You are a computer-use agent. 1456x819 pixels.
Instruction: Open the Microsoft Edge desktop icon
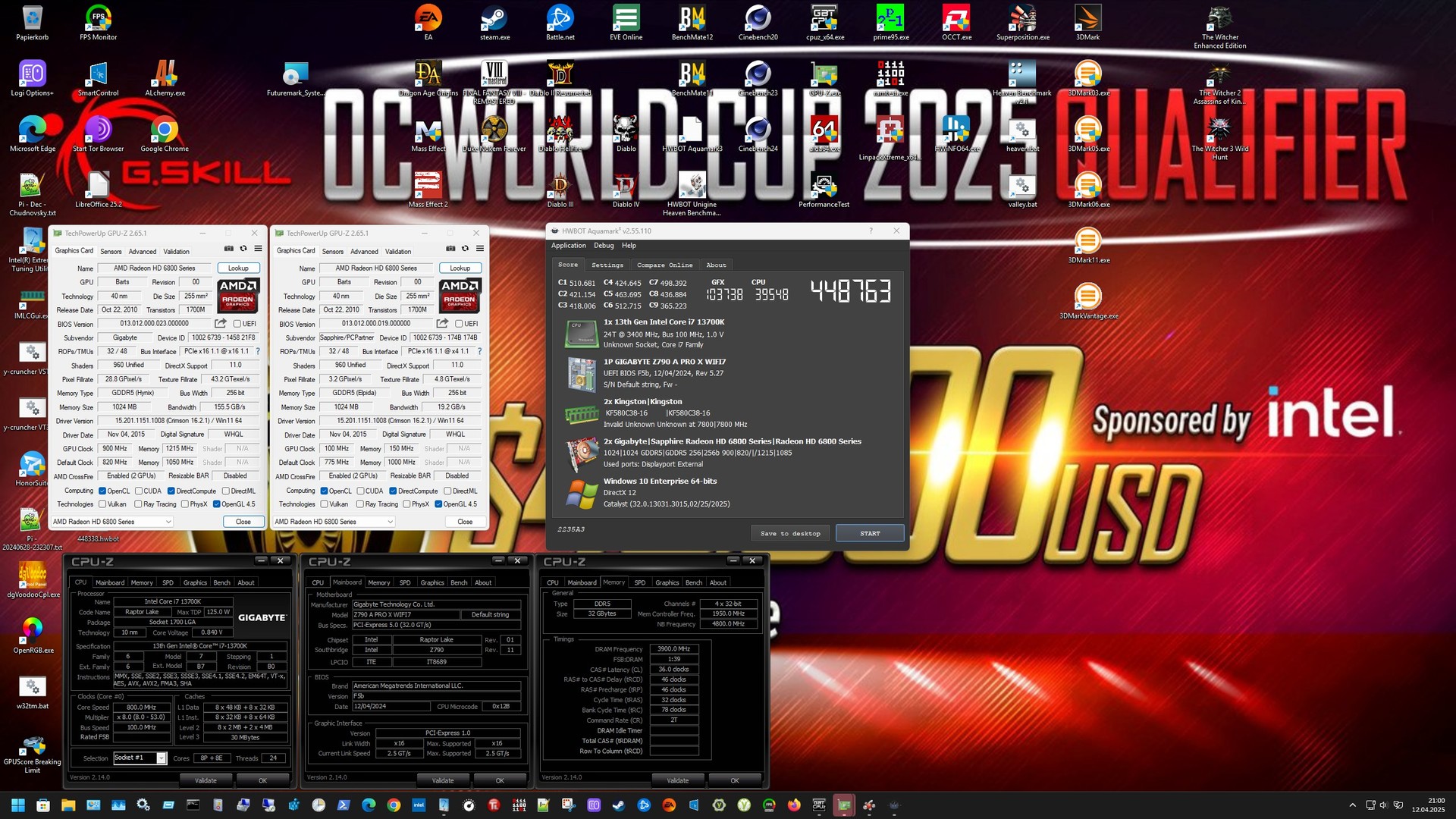(33, 134)
